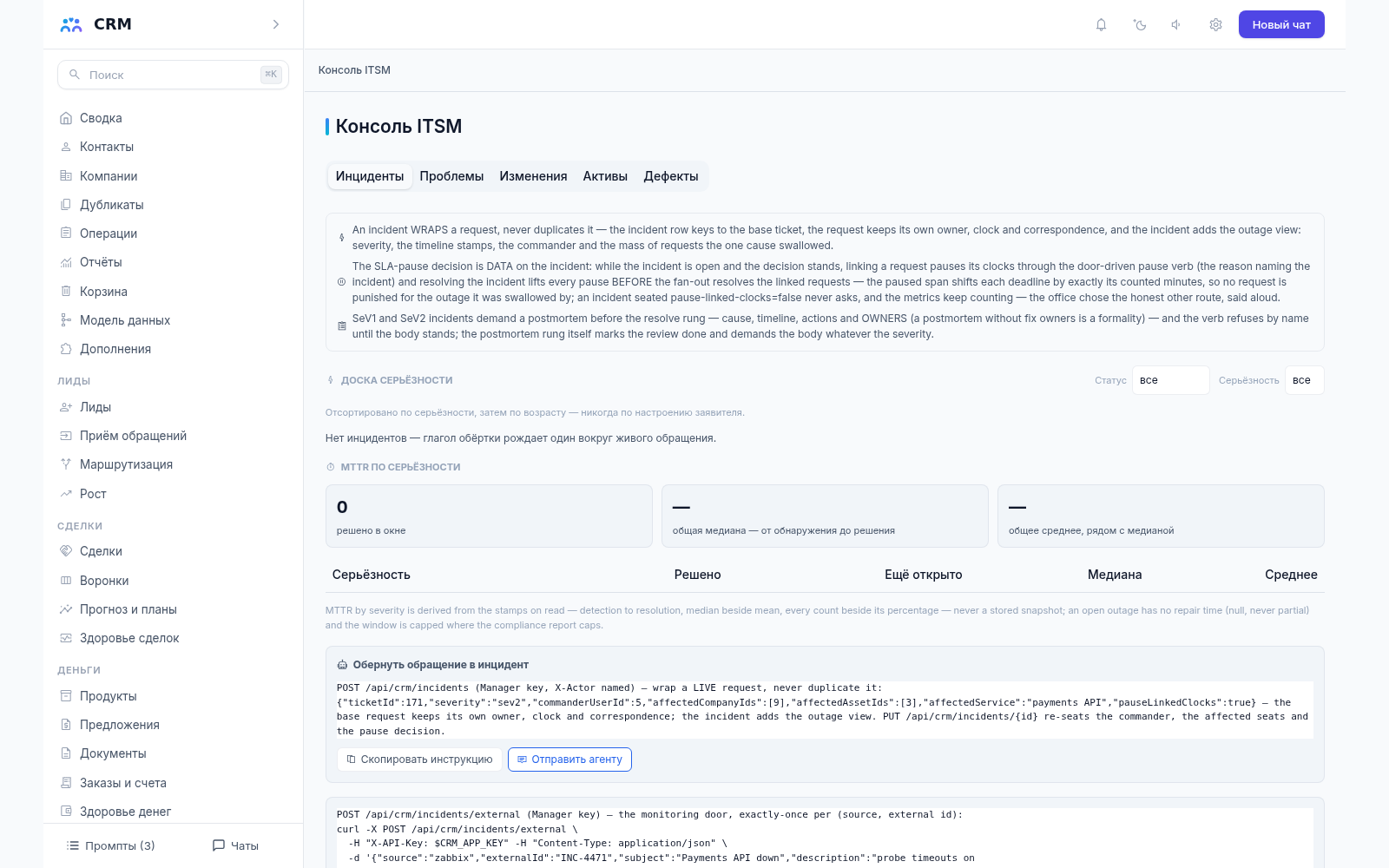Open Контакты icon in sidebar
This screenshot has height=868, width=1389.
pos(66,147)
